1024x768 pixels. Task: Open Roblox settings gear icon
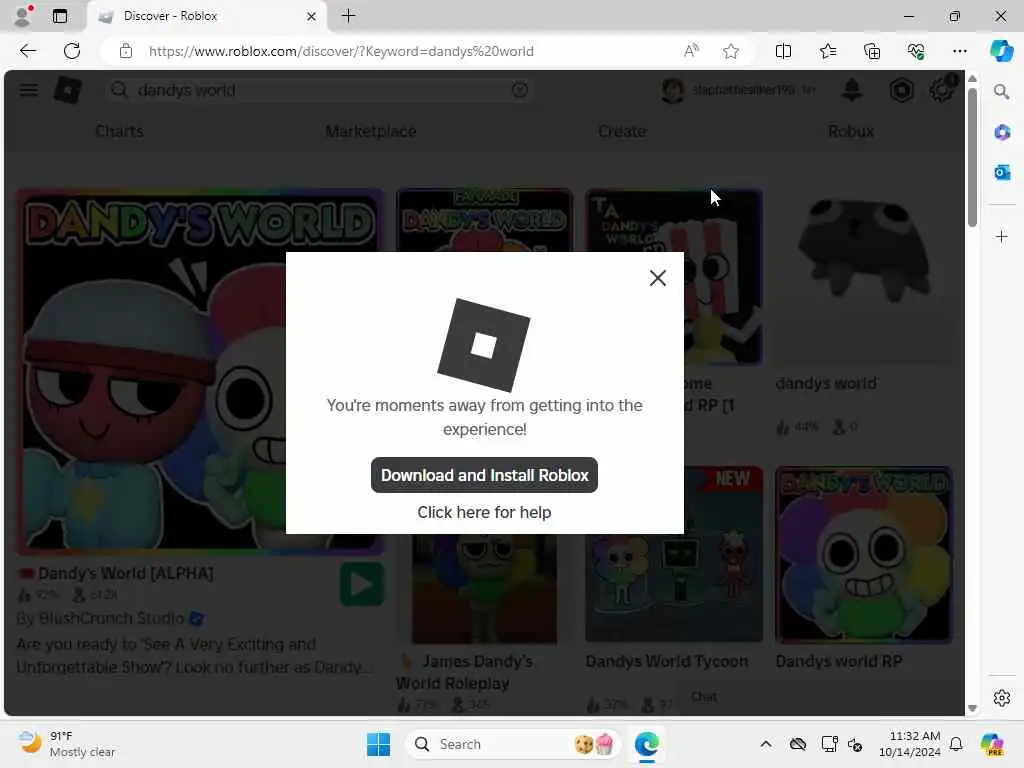[x=942, y=90]
